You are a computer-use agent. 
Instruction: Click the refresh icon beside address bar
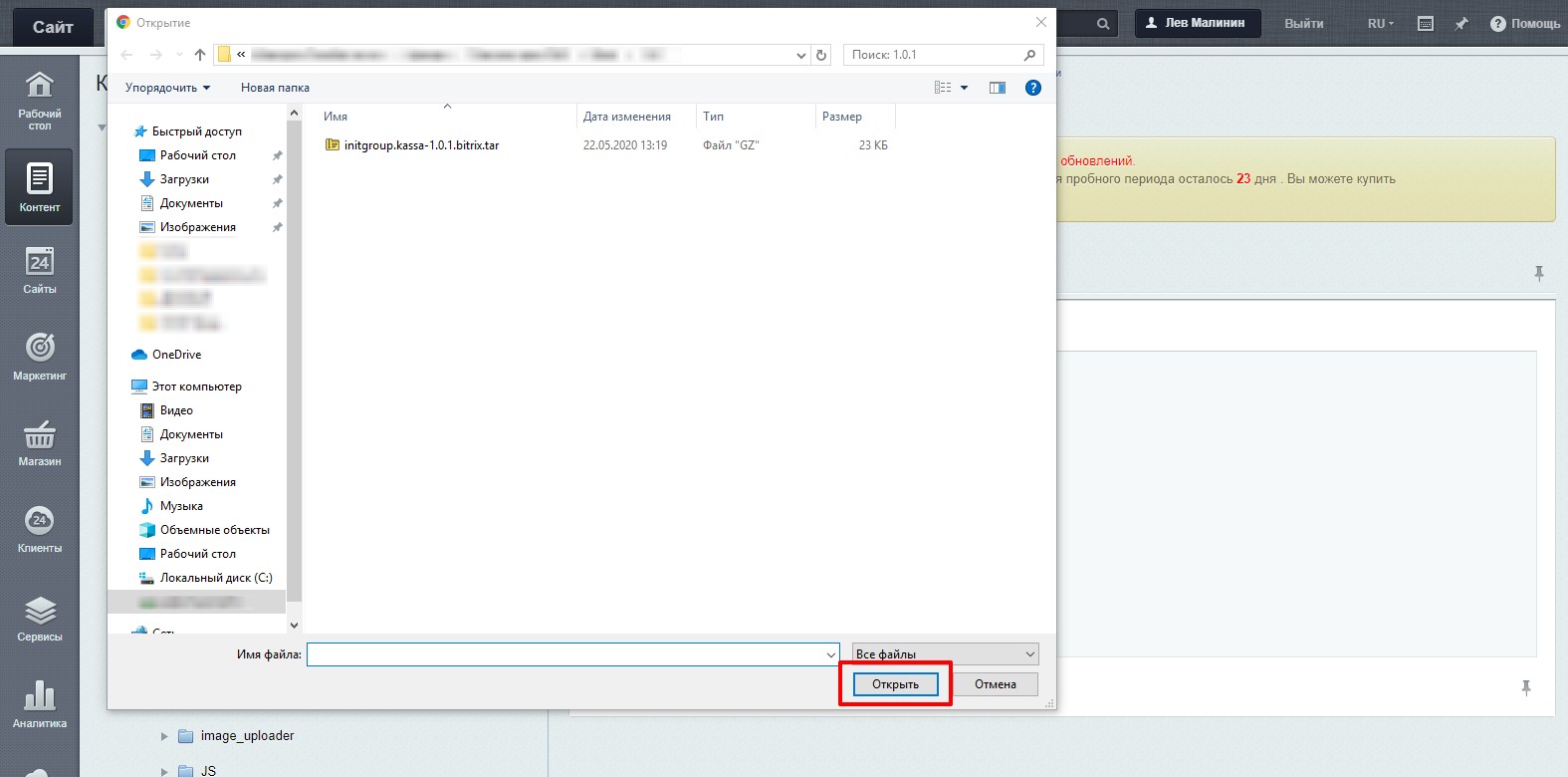[x=821, y=55]
